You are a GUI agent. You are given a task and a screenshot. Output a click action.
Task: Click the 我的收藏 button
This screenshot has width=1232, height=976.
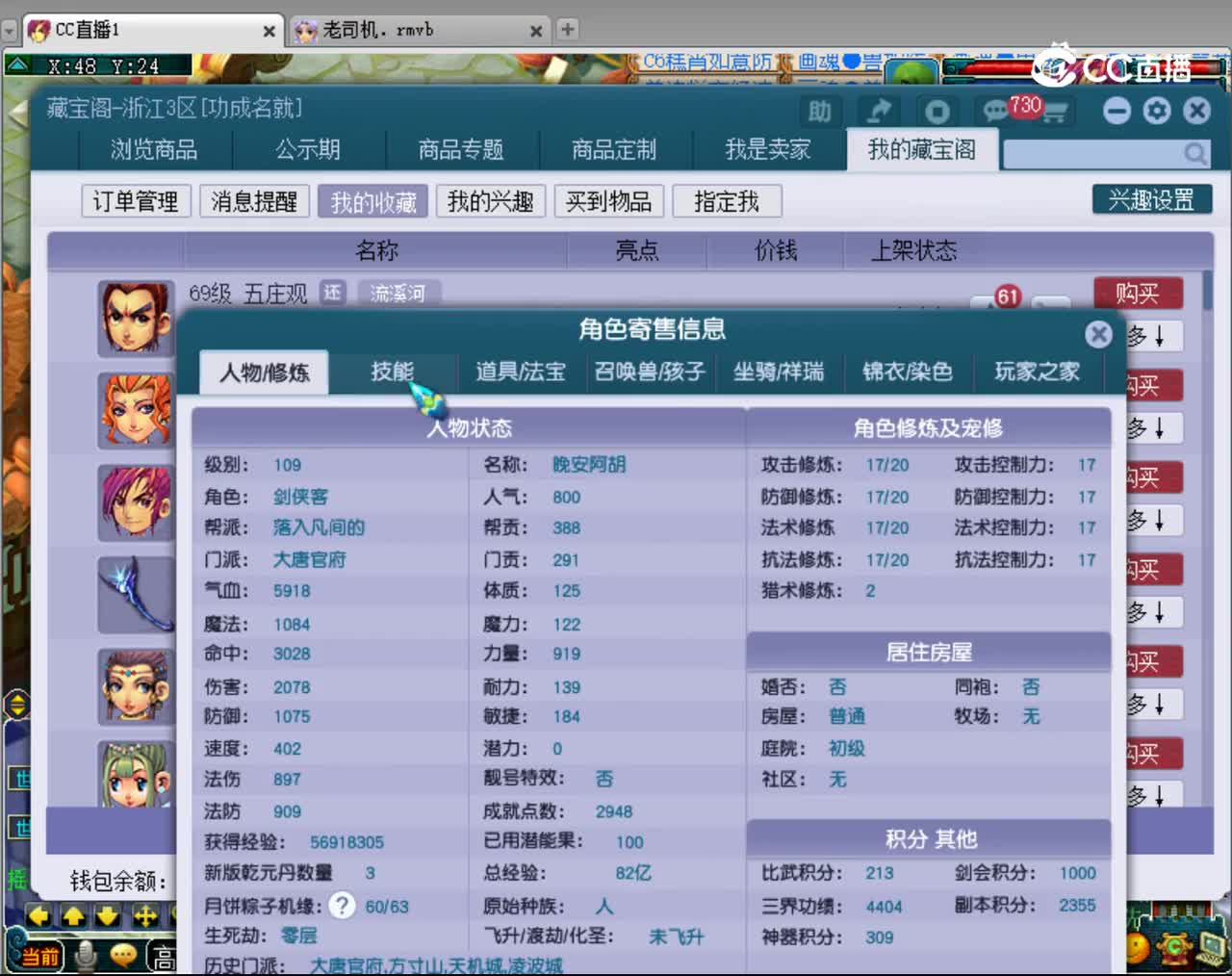pos(373,201)
